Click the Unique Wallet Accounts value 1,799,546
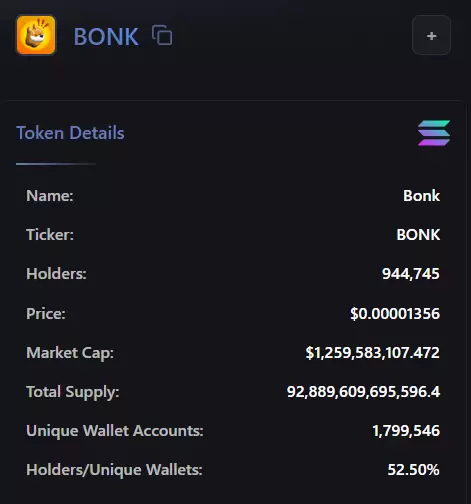 click(406, 431)
